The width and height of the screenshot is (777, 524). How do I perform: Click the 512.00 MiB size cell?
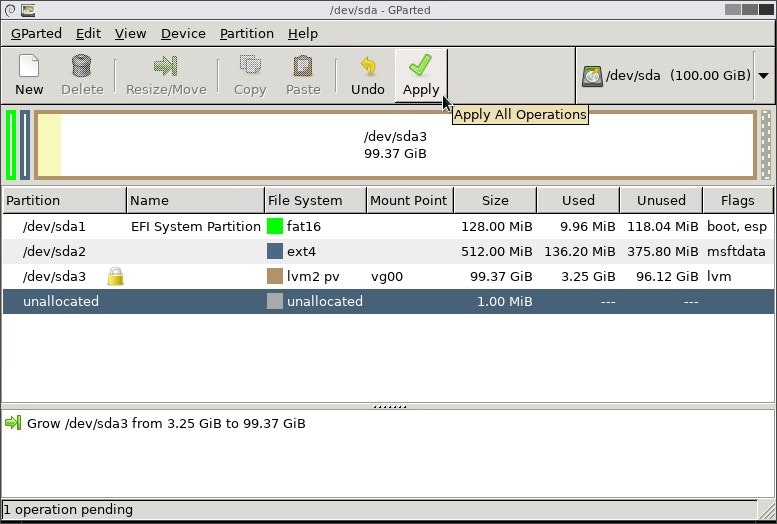point(497,251)
